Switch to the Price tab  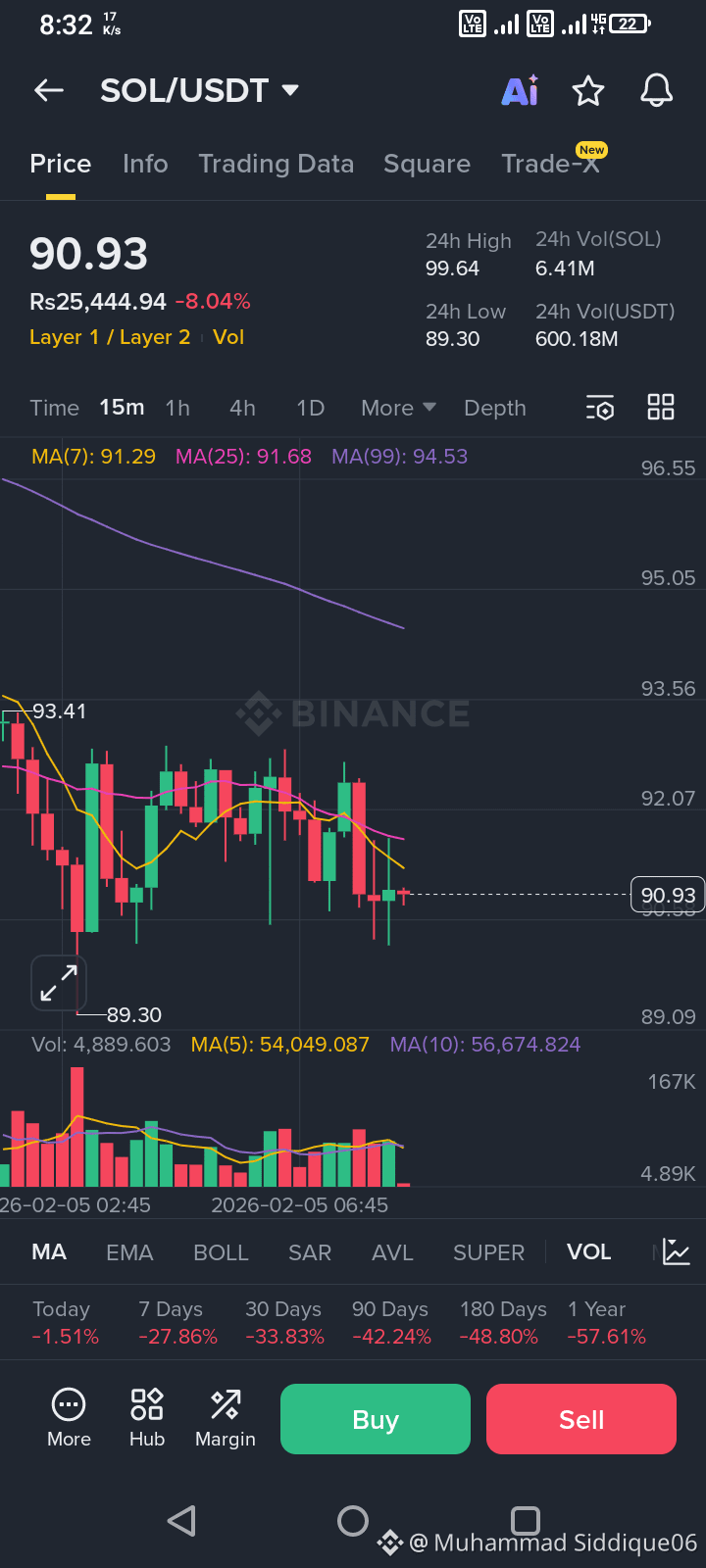click(61, 164)
